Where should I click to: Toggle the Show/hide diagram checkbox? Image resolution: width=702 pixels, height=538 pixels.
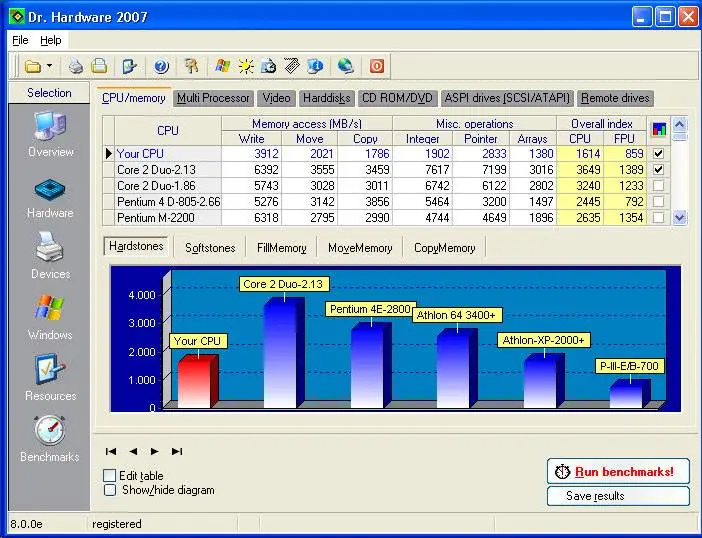[x=110, y=490]
